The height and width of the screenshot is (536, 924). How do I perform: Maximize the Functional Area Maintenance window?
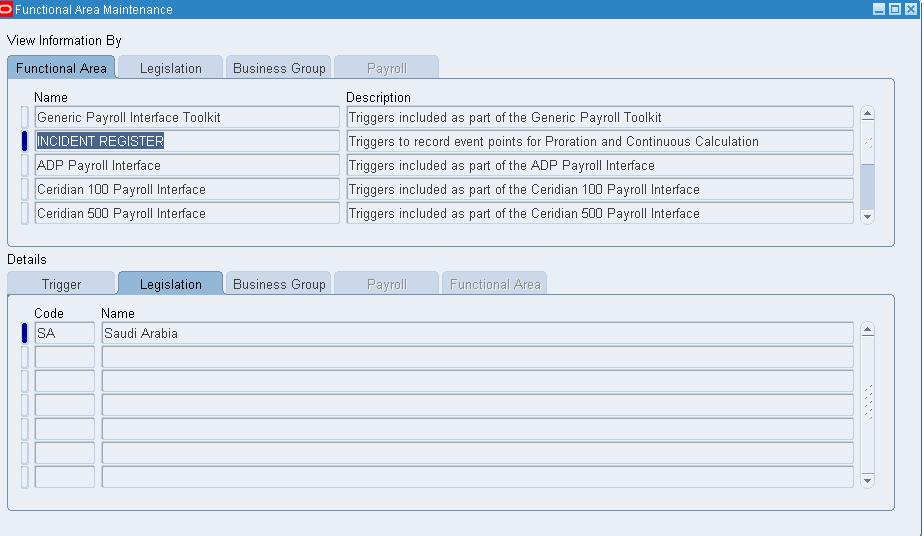(895, 9)
